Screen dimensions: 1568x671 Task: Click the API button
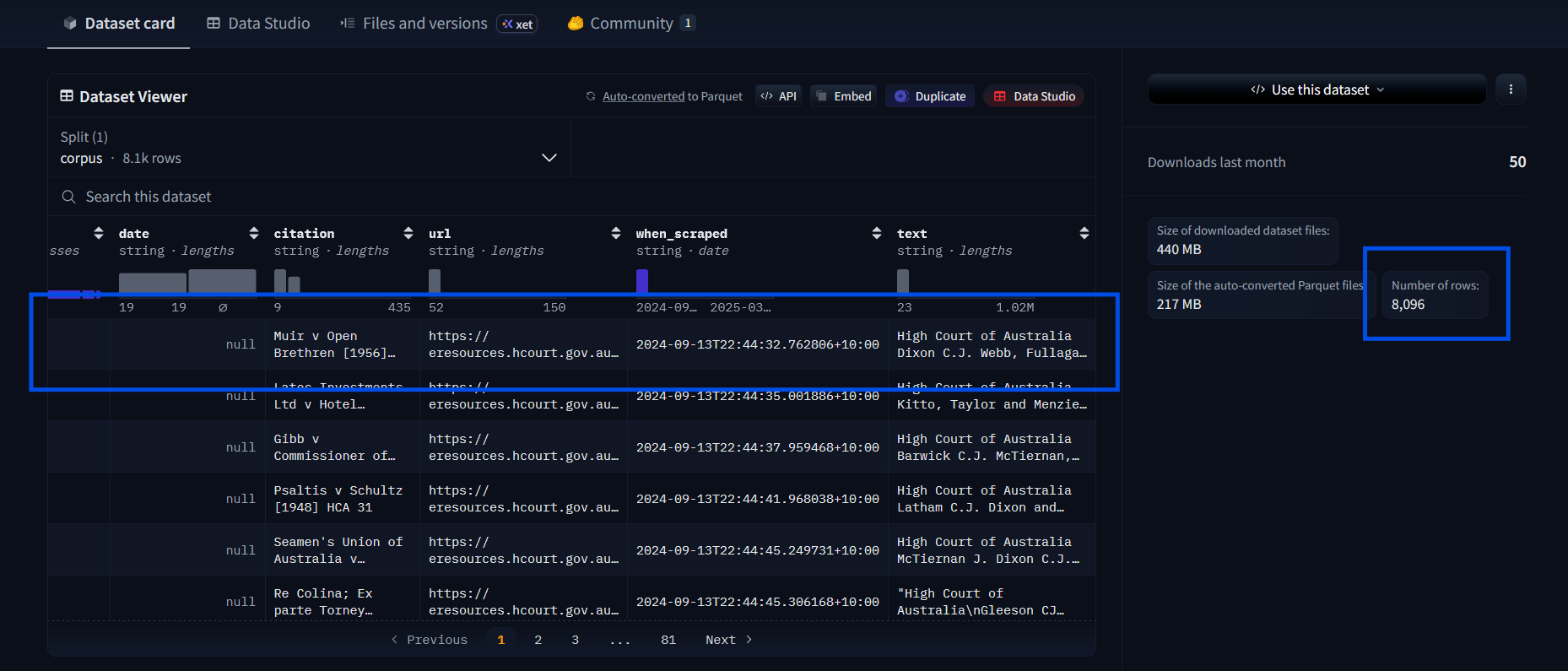[x=778, y=96]
